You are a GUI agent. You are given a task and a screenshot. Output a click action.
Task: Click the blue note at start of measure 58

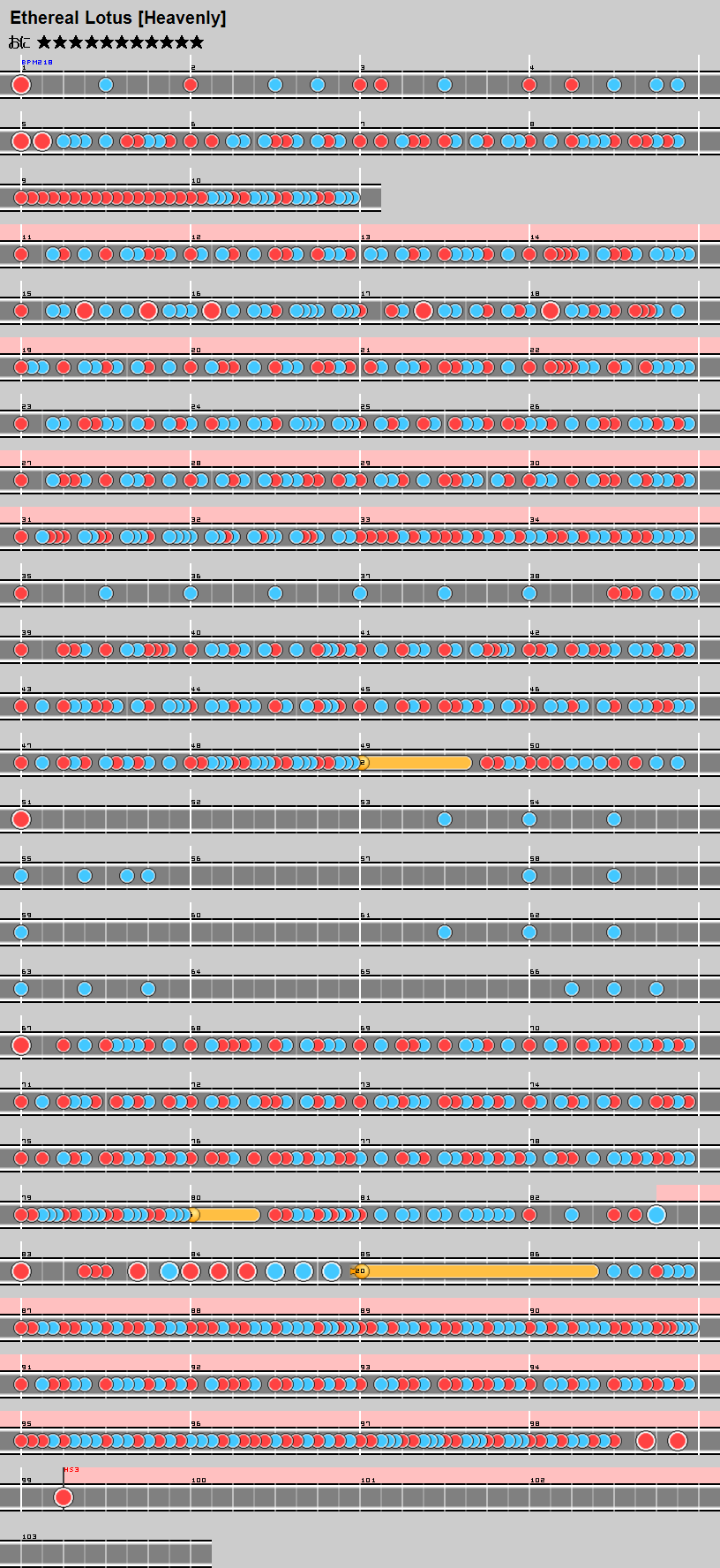tap(529, 876)
